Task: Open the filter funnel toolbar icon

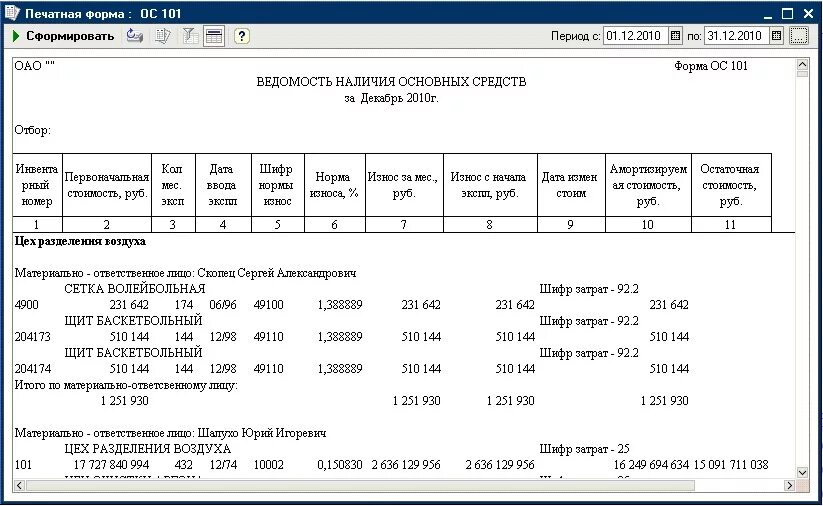Action: (x=189, y=36)
